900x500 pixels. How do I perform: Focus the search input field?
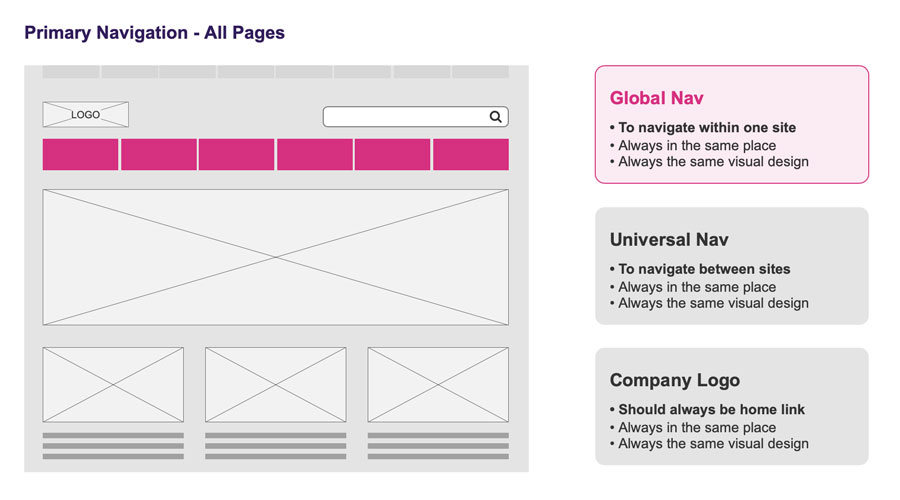pos(405,117)
